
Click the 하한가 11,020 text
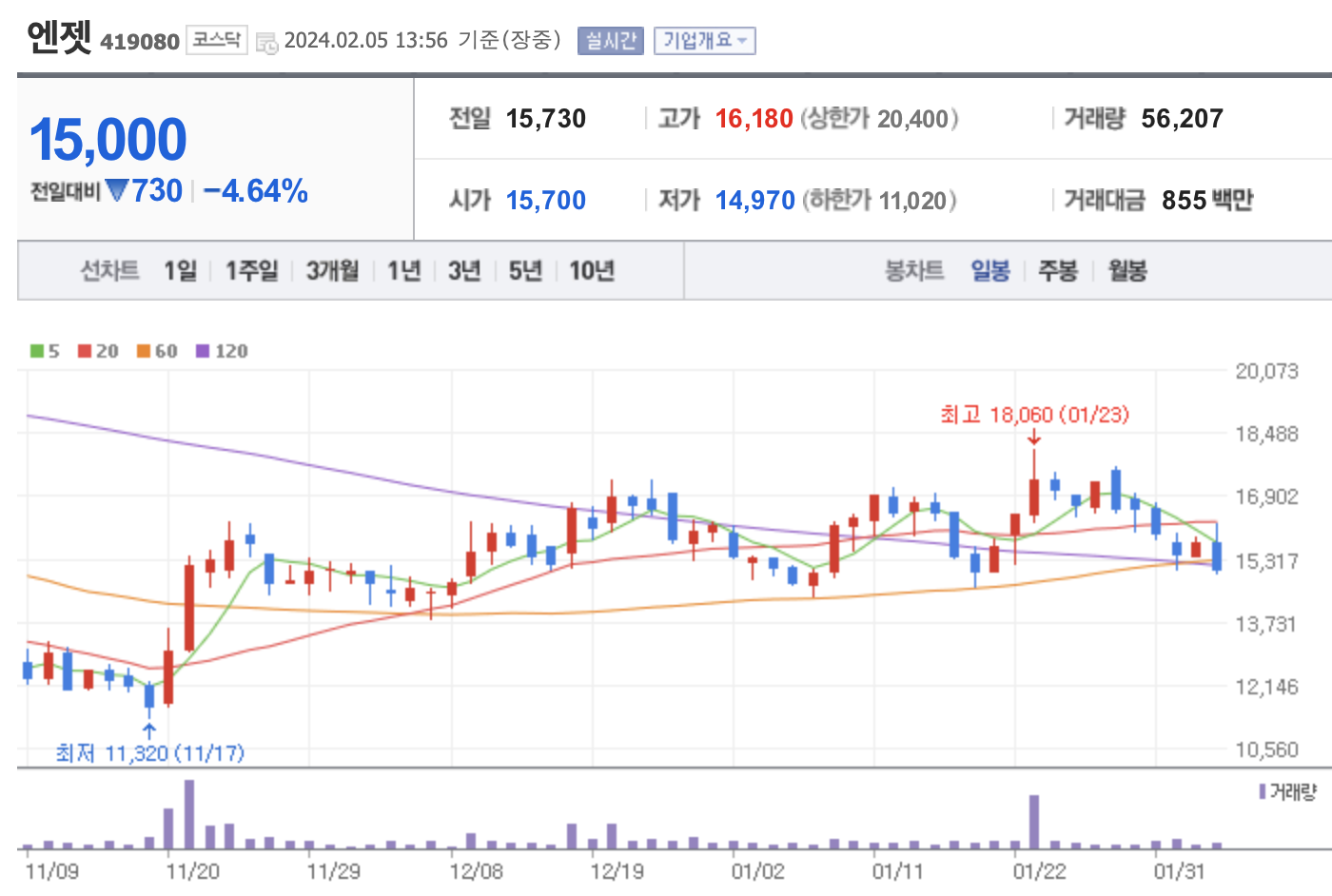point(879,201)
